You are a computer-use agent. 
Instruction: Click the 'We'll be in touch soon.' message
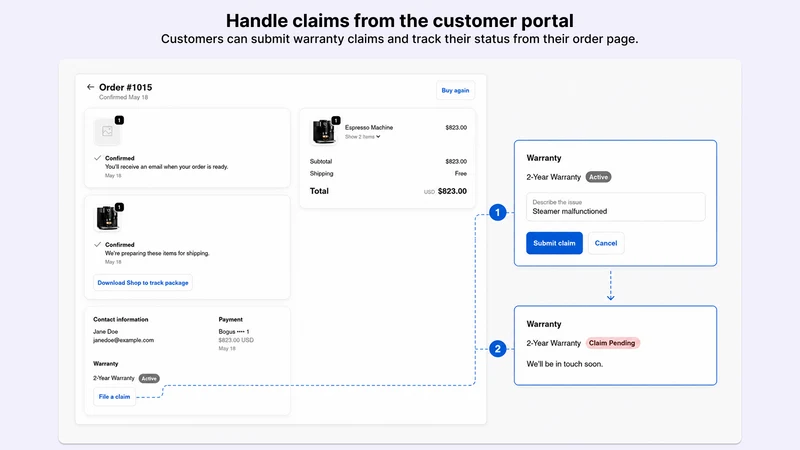click(x=565, y=364)
